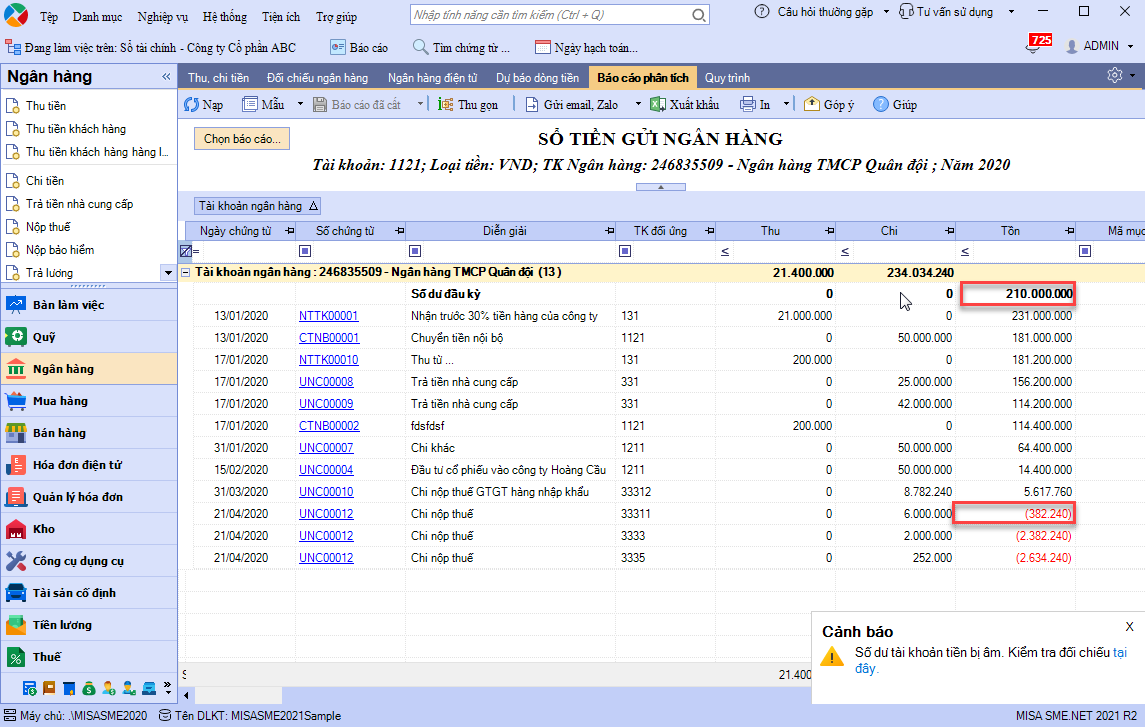Viewport: 1145px width, 727px height.
Task: Click the In printer icon
Action: pos(748,105)
